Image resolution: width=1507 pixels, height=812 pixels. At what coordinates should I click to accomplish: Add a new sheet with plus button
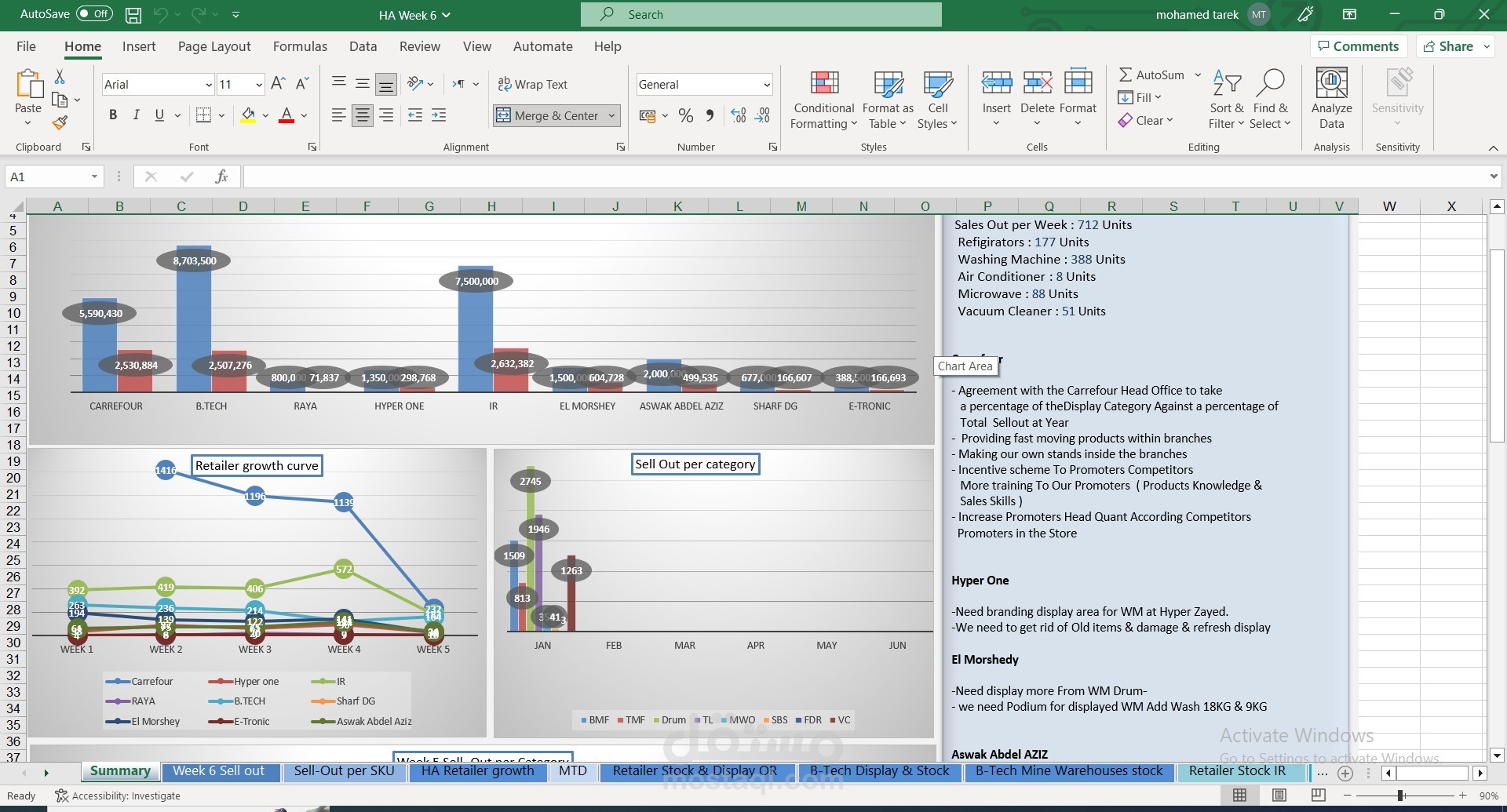tap(1345, 773)
